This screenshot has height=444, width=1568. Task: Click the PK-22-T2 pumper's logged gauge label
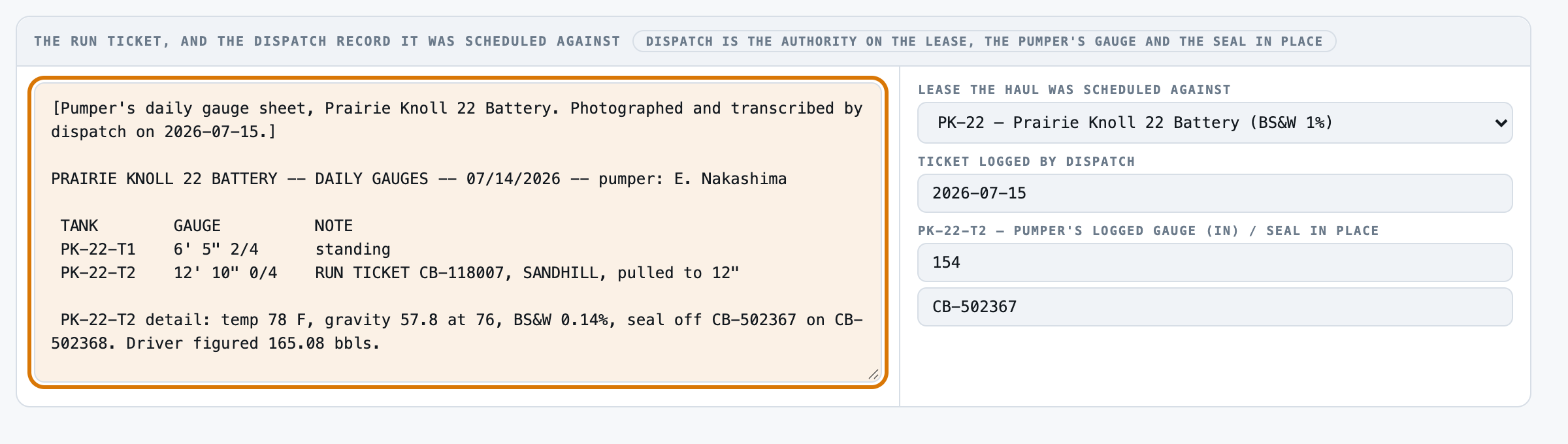click(1148, 230)
